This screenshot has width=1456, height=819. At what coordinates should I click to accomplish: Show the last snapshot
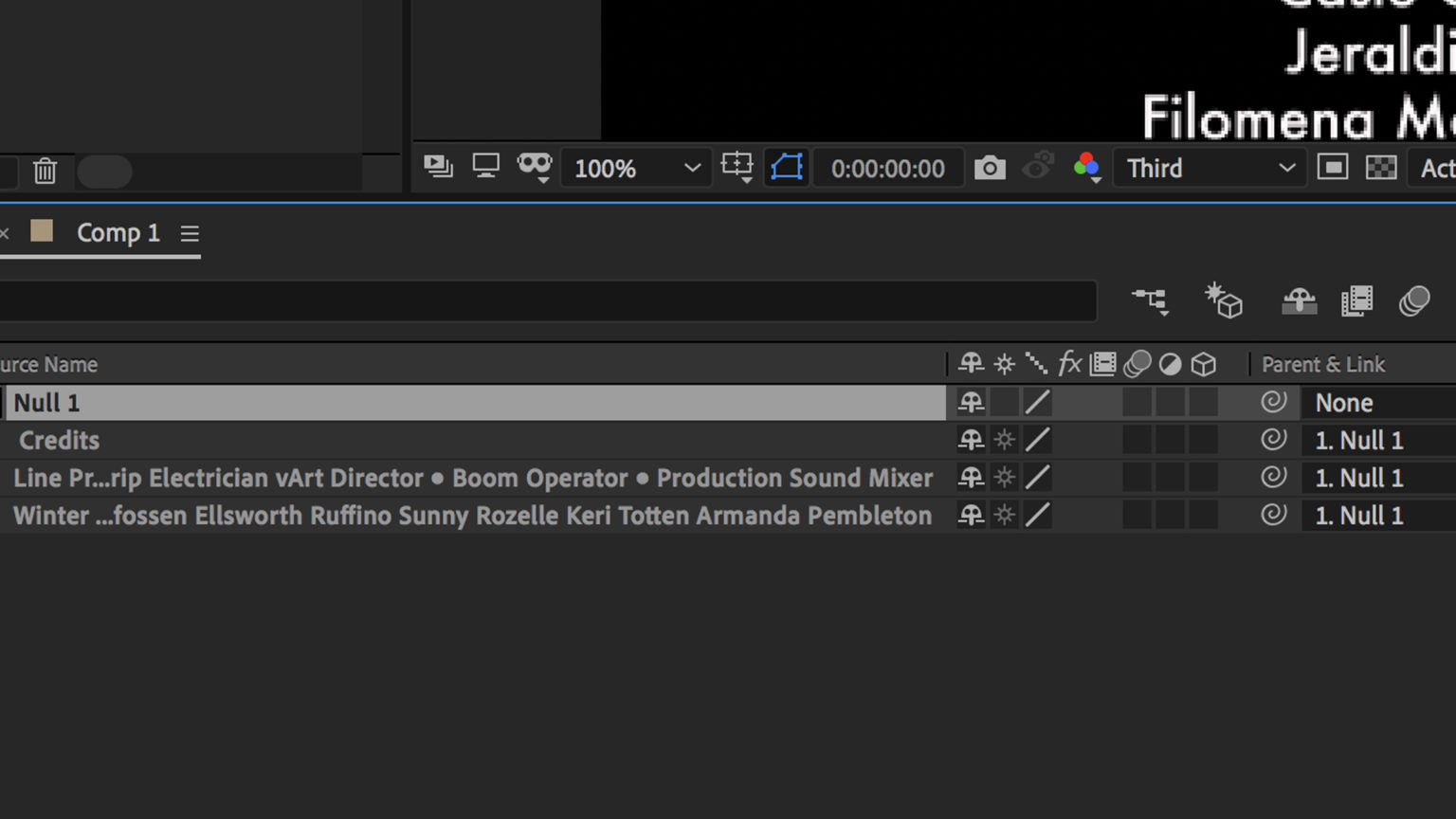pyautogui.click(x=1038, y=168)
